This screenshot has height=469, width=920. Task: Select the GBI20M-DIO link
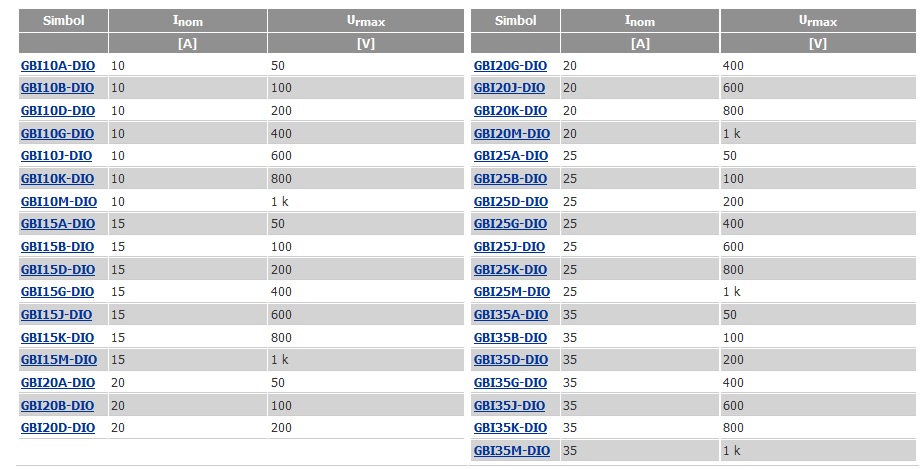pyautogui.click(x=512, y=134)
